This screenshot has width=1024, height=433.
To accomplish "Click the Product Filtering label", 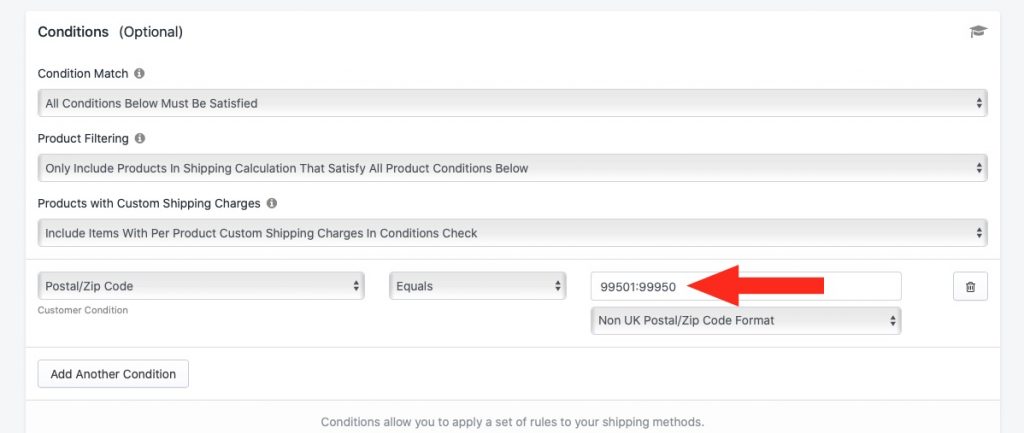I will (83, 138).
